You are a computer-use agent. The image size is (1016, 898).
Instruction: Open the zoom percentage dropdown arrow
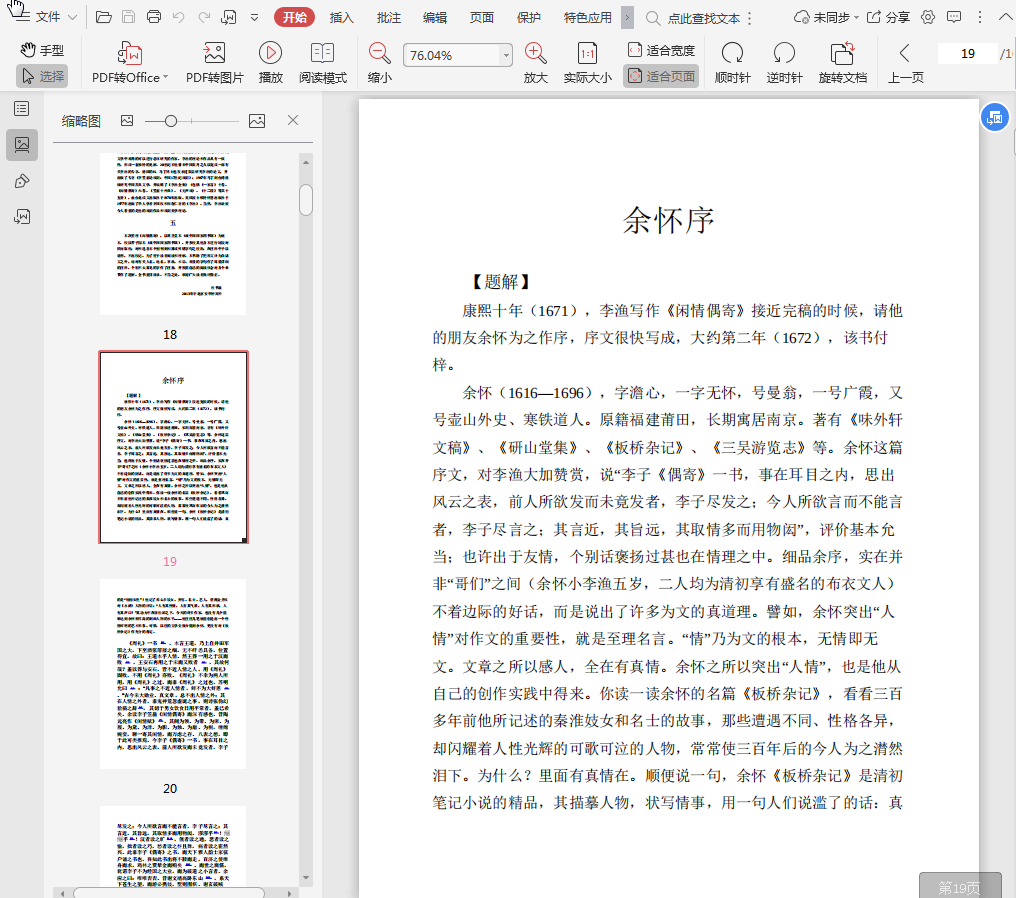pos(506,56)
